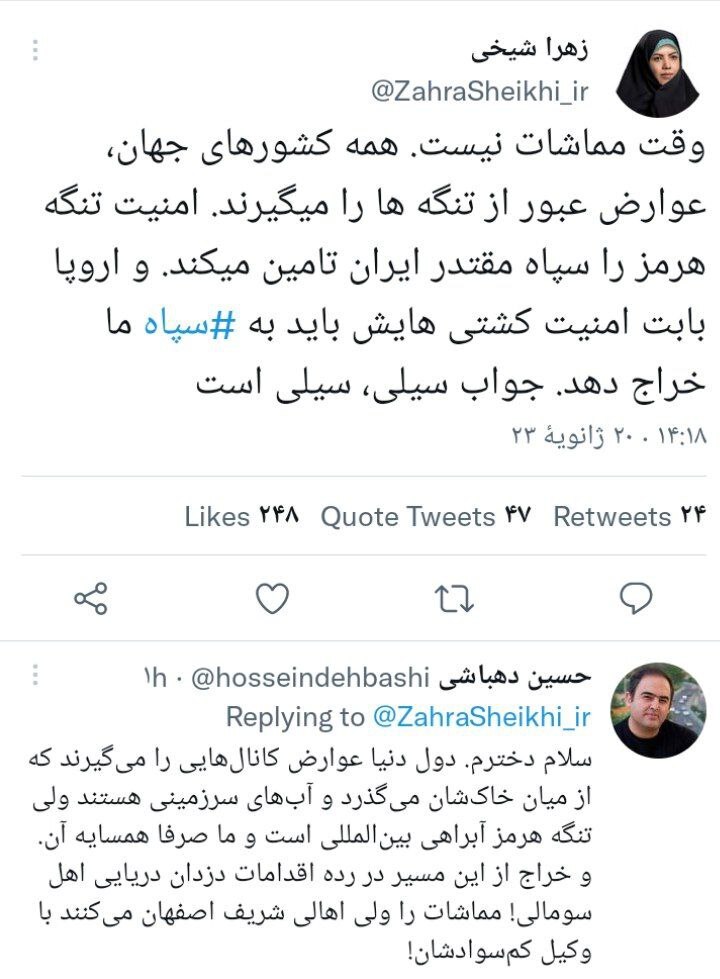Viewport: 720px width, 979px height.
Task: Click the @ZahraSheikhi_ir handle under the name
Action: (480, 92)
